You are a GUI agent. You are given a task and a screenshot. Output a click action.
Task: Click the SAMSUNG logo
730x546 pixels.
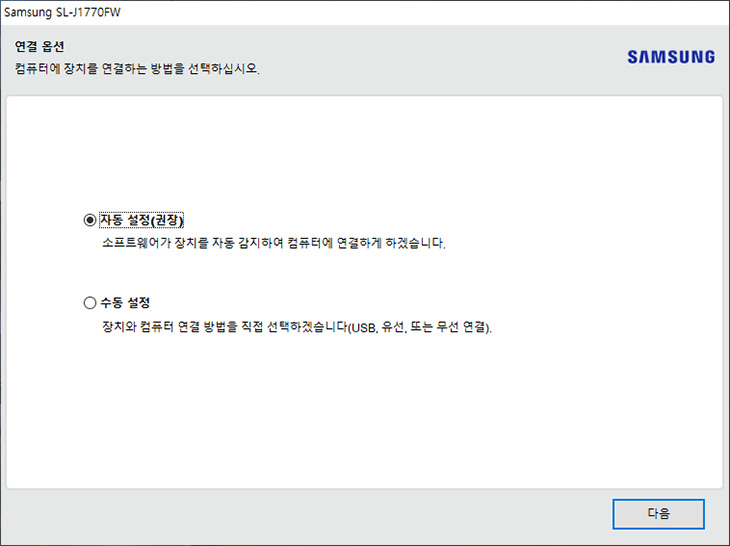[671, 57]
